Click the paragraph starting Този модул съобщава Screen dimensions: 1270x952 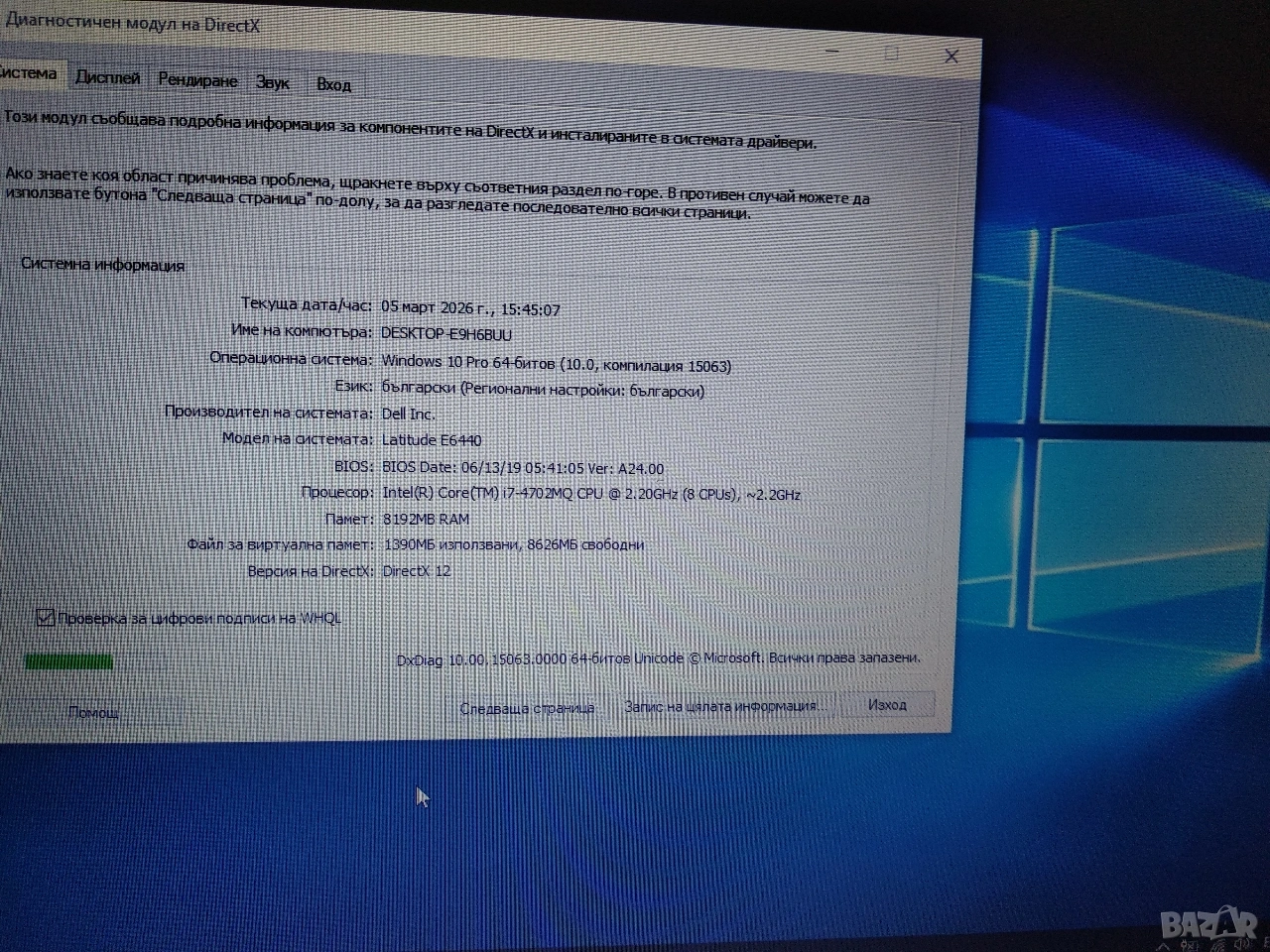tap(412, 130)
